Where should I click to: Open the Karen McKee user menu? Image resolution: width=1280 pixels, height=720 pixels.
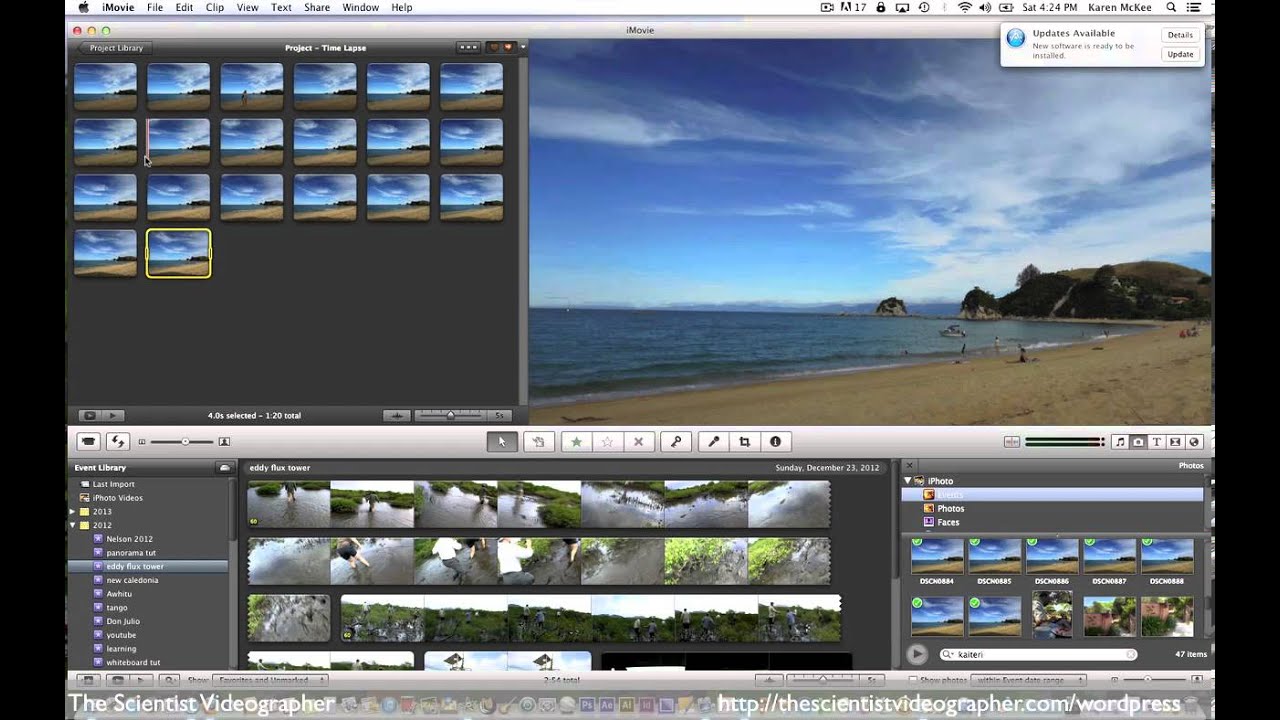[x=1120, y=7]
